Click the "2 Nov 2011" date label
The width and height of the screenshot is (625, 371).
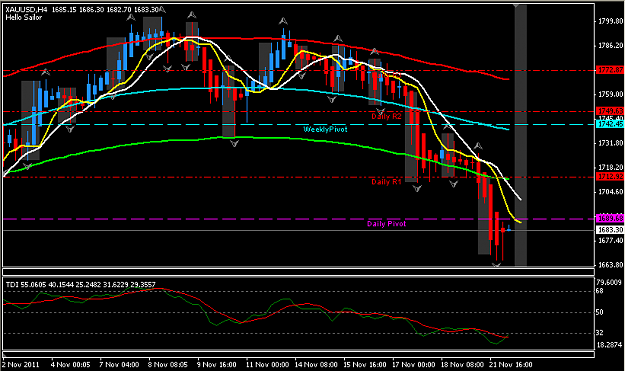21,364
